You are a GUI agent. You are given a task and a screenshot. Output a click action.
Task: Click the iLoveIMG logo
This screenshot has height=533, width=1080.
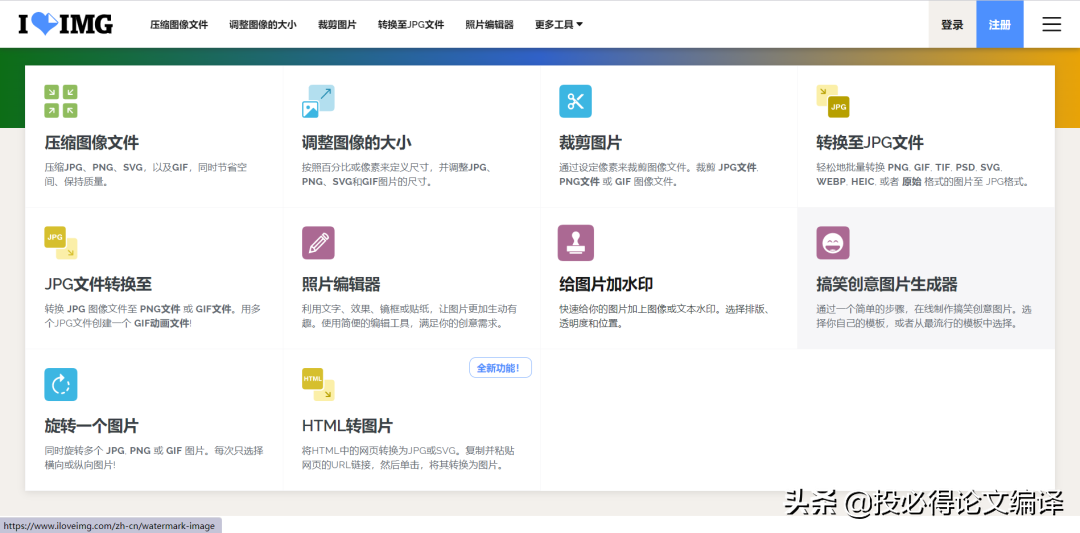(65, 24)
